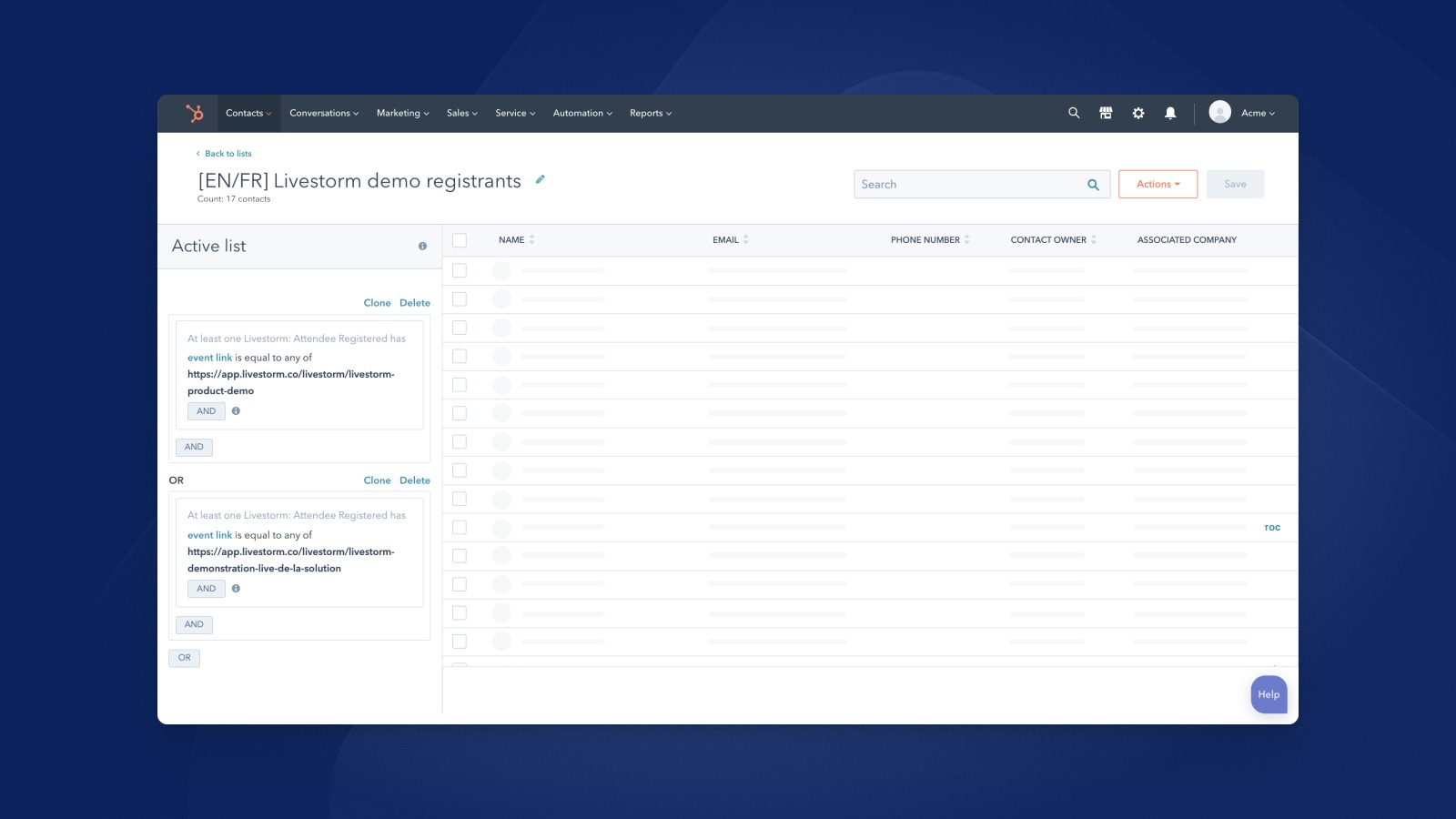Check the first contact row checkbox
The height and width of the screenshot is (819, 1456).
pos(460,270)
